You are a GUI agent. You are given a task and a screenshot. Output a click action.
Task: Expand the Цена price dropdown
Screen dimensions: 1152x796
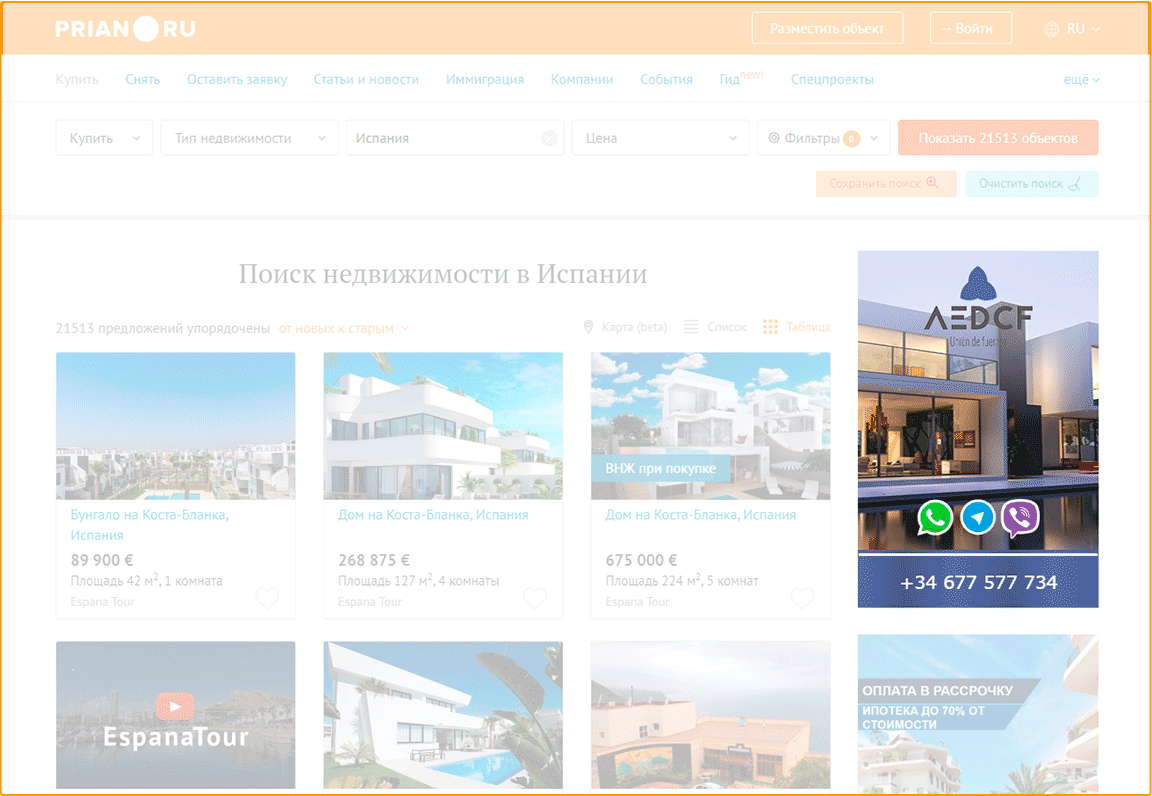point(660,138)
